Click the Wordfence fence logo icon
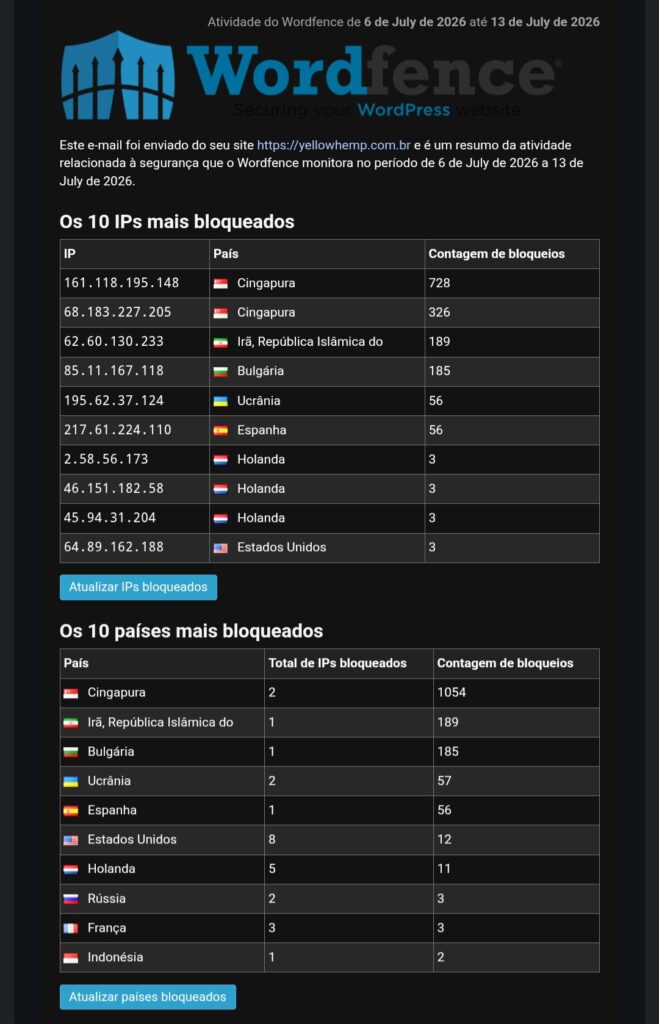 [118, 75]
